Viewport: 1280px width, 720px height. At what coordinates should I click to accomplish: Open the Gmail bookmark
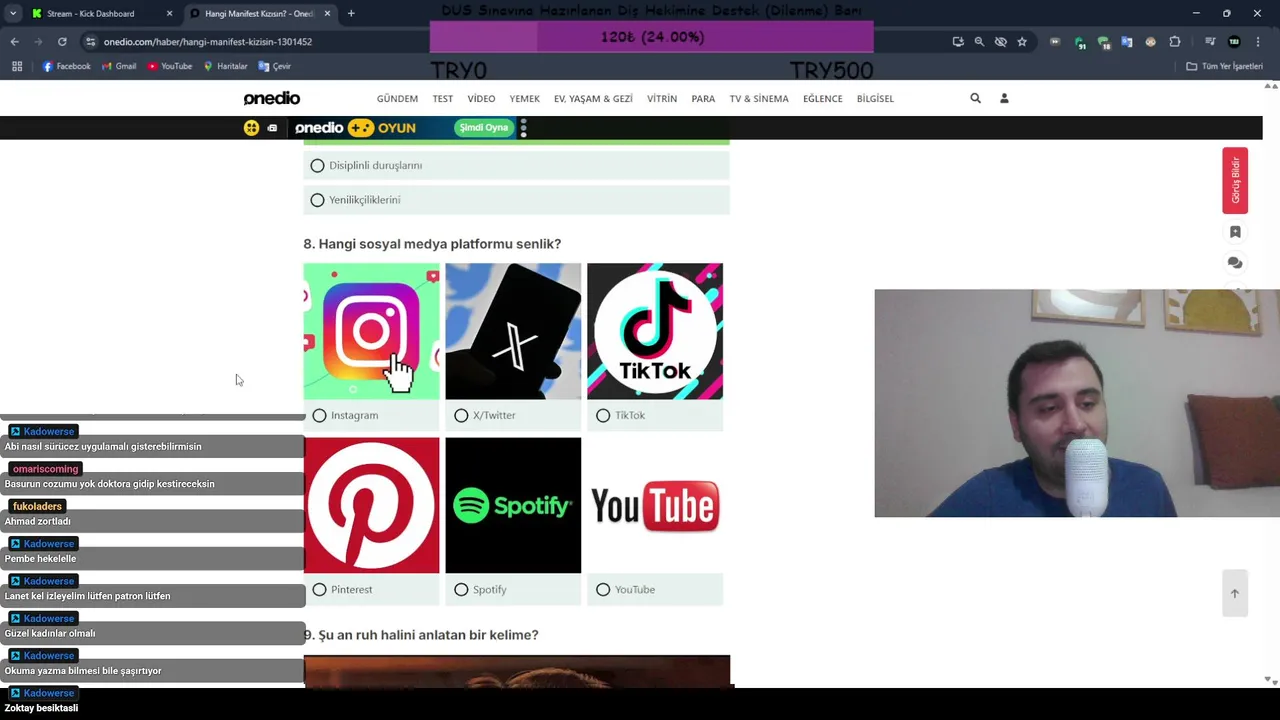click(x=118, y=66)
